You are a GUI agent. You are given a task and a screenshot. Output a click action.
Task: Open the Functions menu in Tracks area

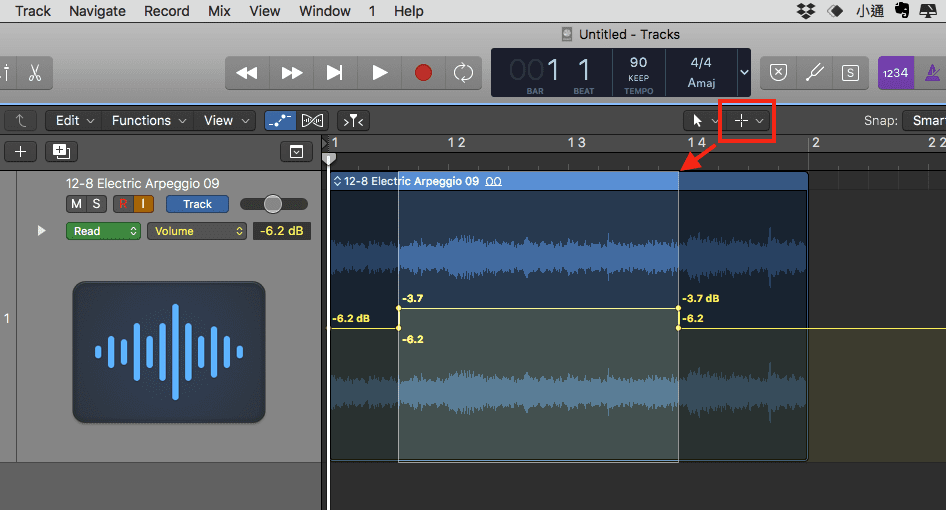(x=148, y=121)
